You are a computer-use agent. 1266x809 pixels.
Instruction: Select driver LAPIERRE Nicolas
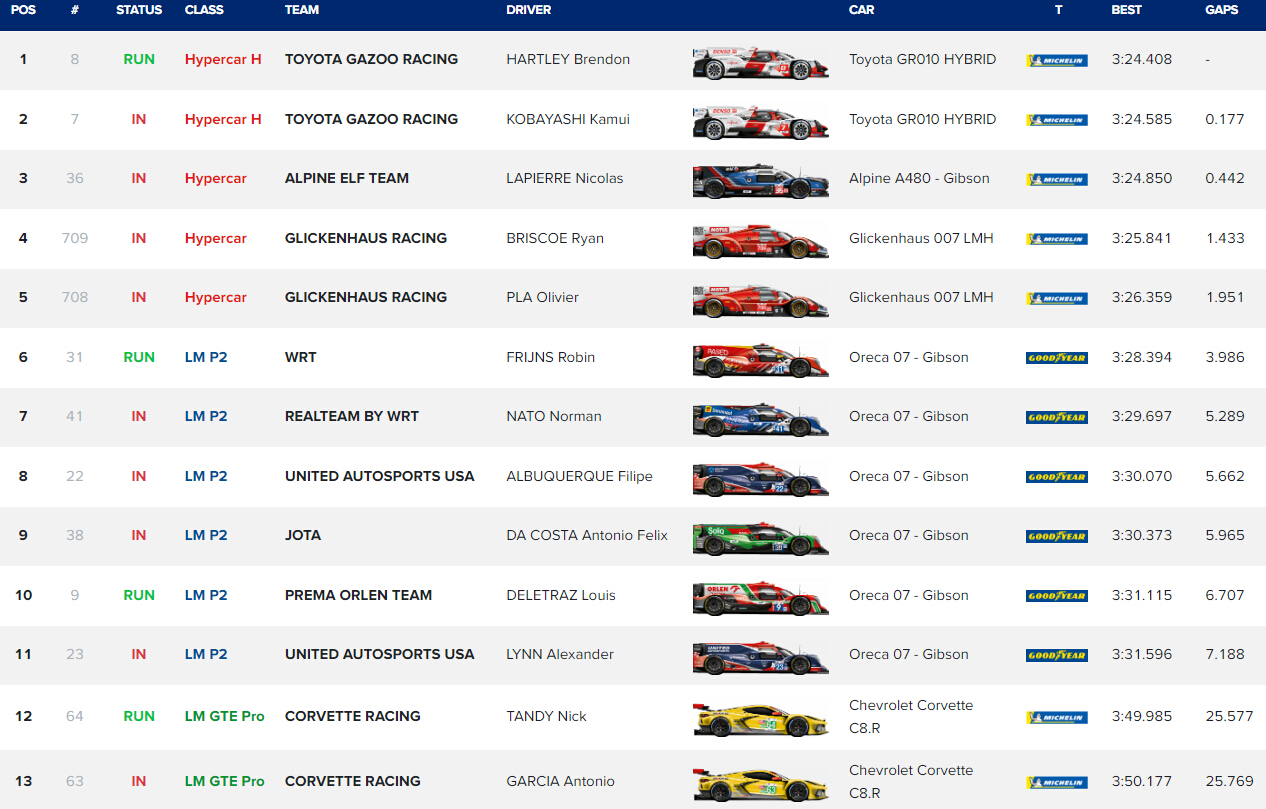click(564, 178)
